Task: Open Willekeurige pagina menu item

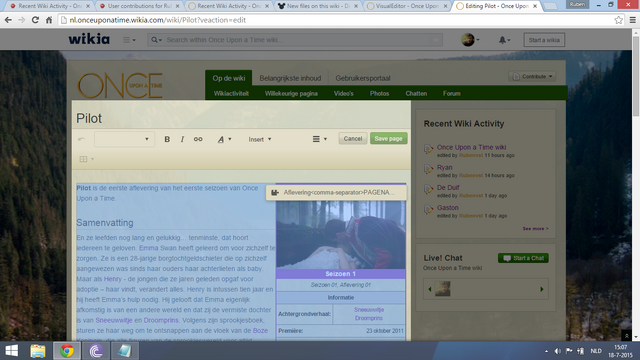Action: pyautogui.click(x=291, y=93)
